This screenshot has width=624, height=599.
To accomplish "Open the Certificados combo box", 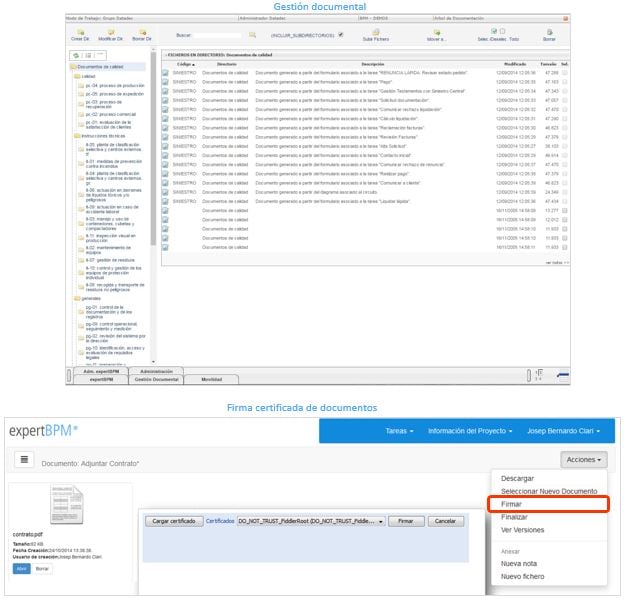I will click(311, 521).
